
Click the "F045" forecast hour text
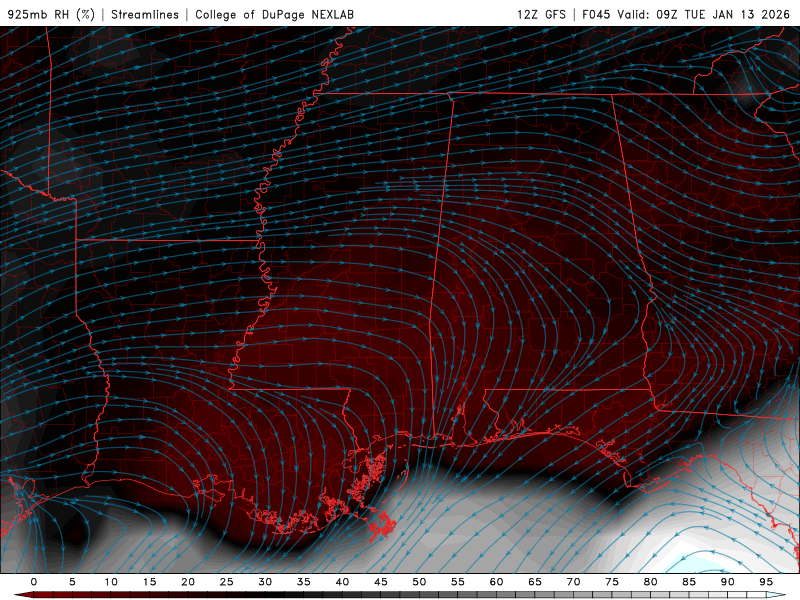(x=596, y=15)
